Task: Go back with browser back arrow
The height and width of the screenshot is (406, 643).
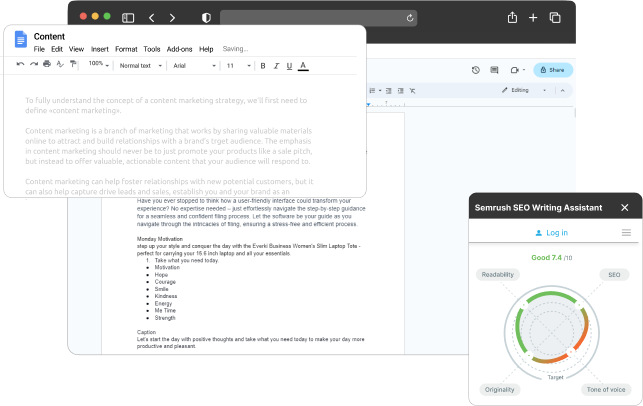Action: (152, 18)
